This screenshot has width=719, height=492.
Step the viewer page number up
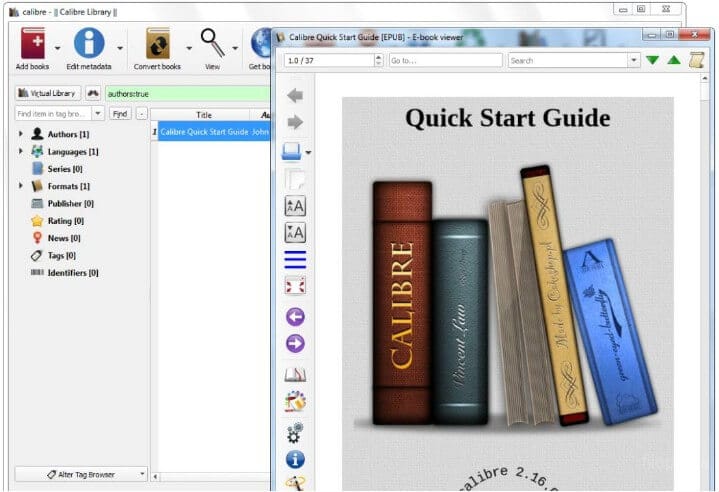point(379,57)
